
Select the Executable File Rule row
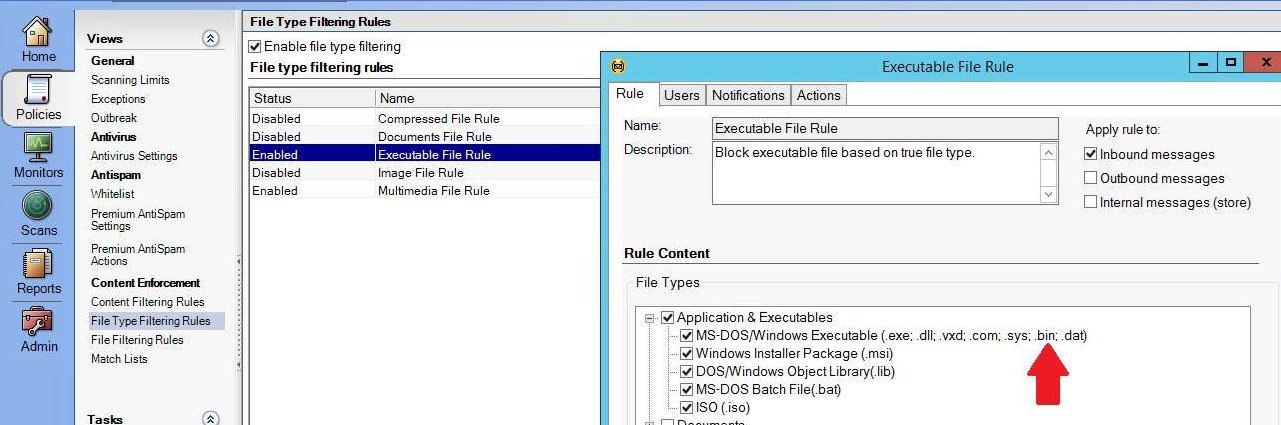click(425, 154)
